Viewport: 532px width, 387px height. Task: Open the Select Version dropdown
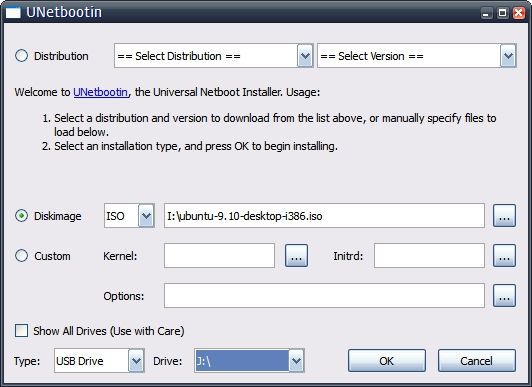[x=417, y=56]
